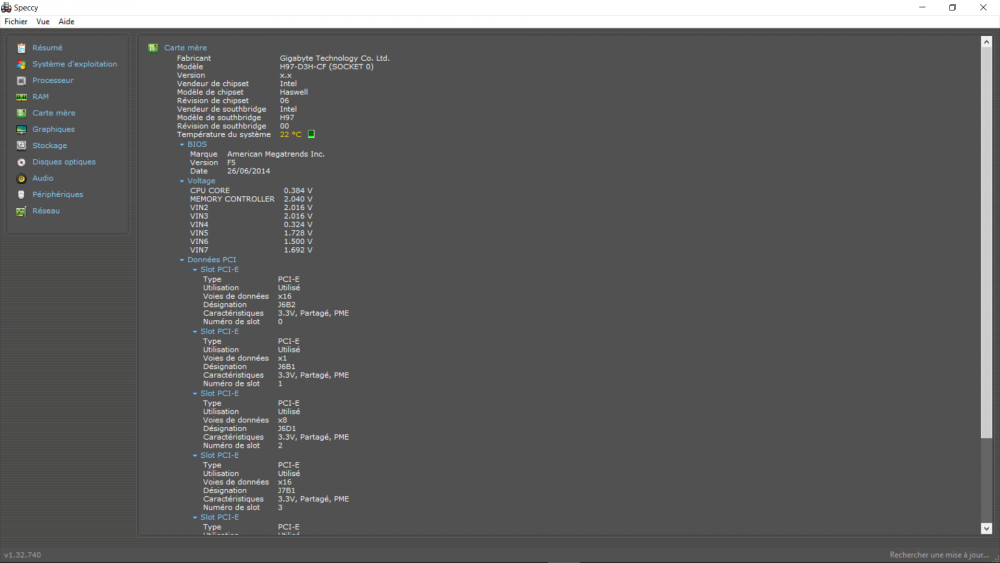The image size is (1000, 563).
Task: Click the Résumé icon in sidebar
Action: tap(21, 48)
